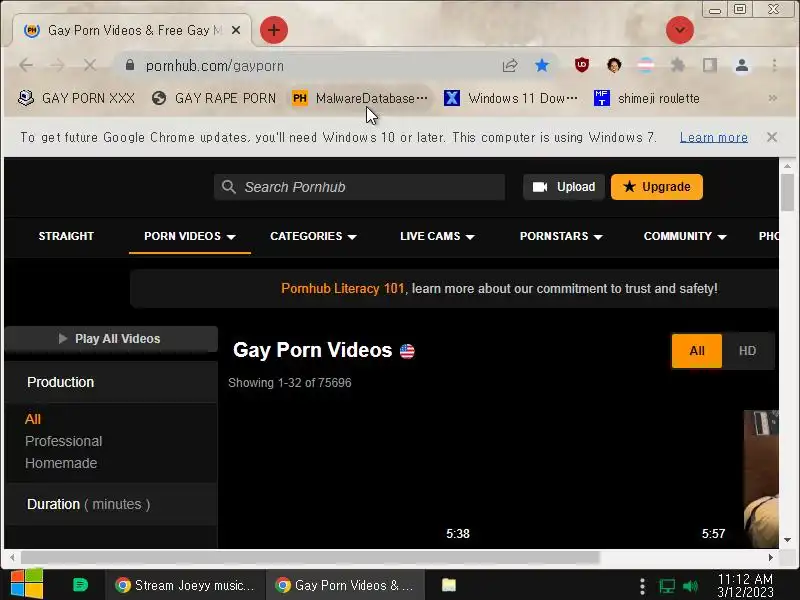Viewport: 800px width, 600px height.
Task: Open the Chrome three-dot menu
Action: (x=774, y=65)
